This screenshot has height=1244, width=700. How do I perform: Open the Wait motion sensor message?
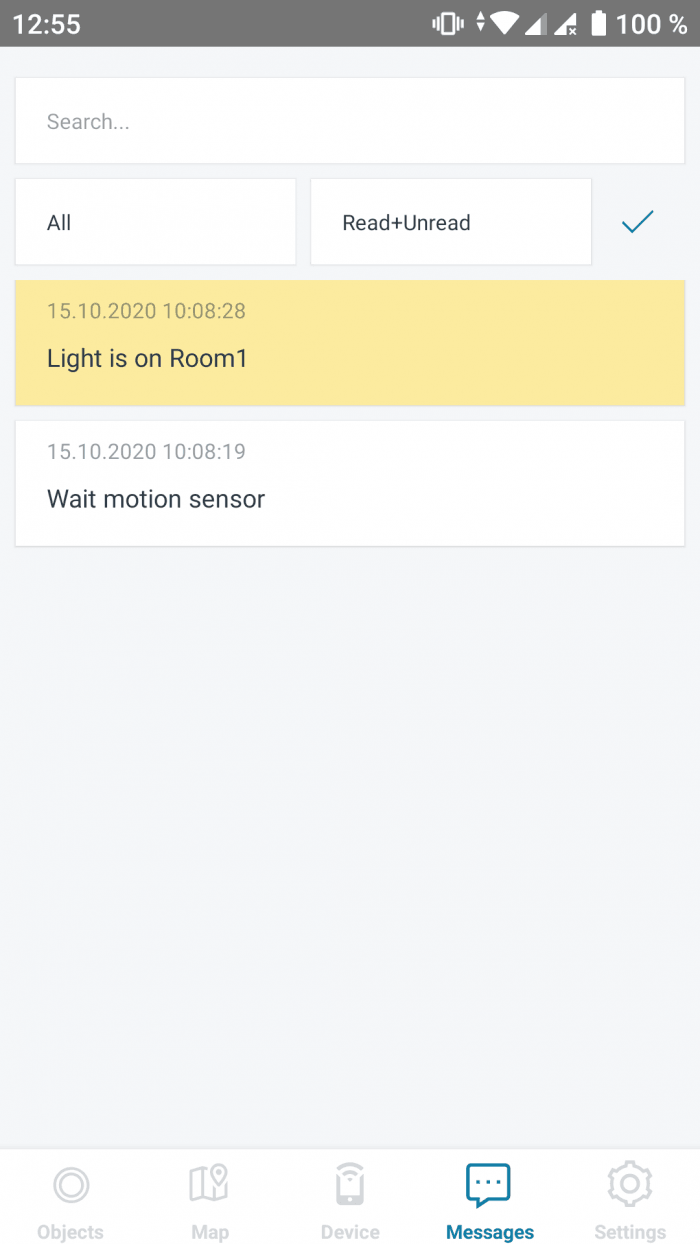point(350,483)
